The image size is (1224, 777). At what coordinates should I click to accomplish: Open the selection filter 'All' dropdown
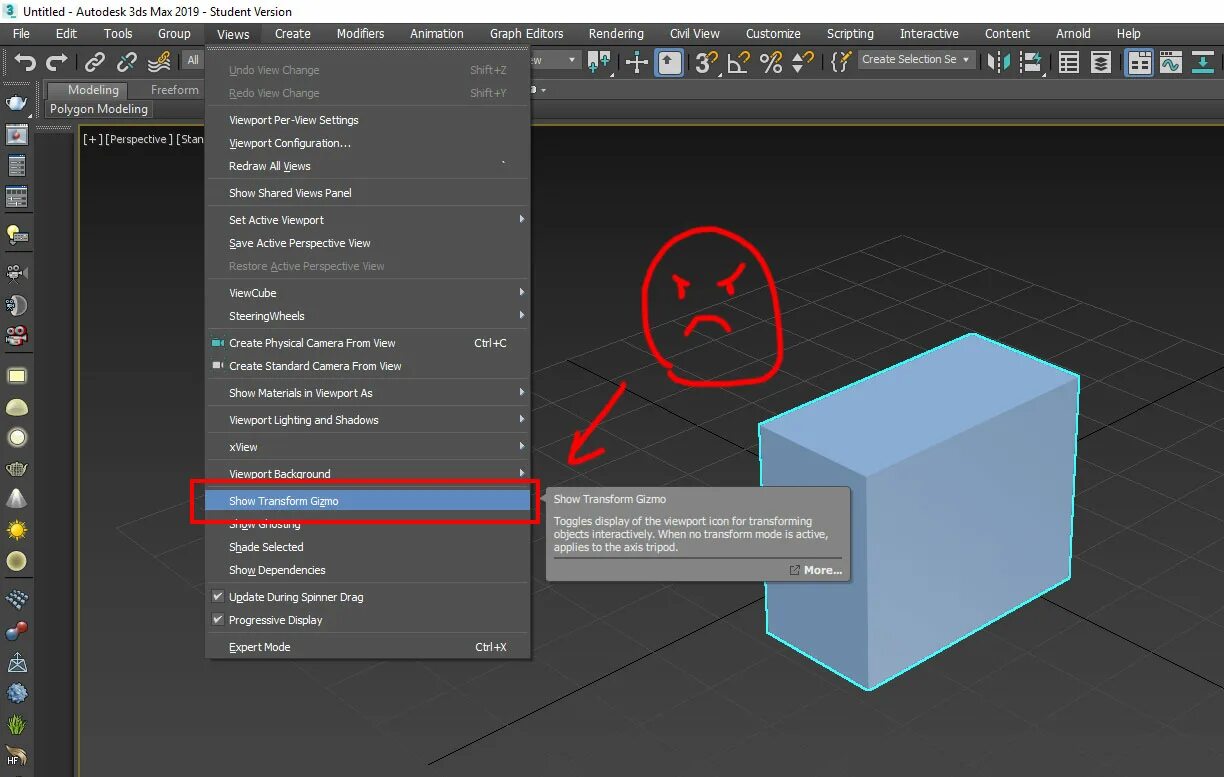pos(193,61)
